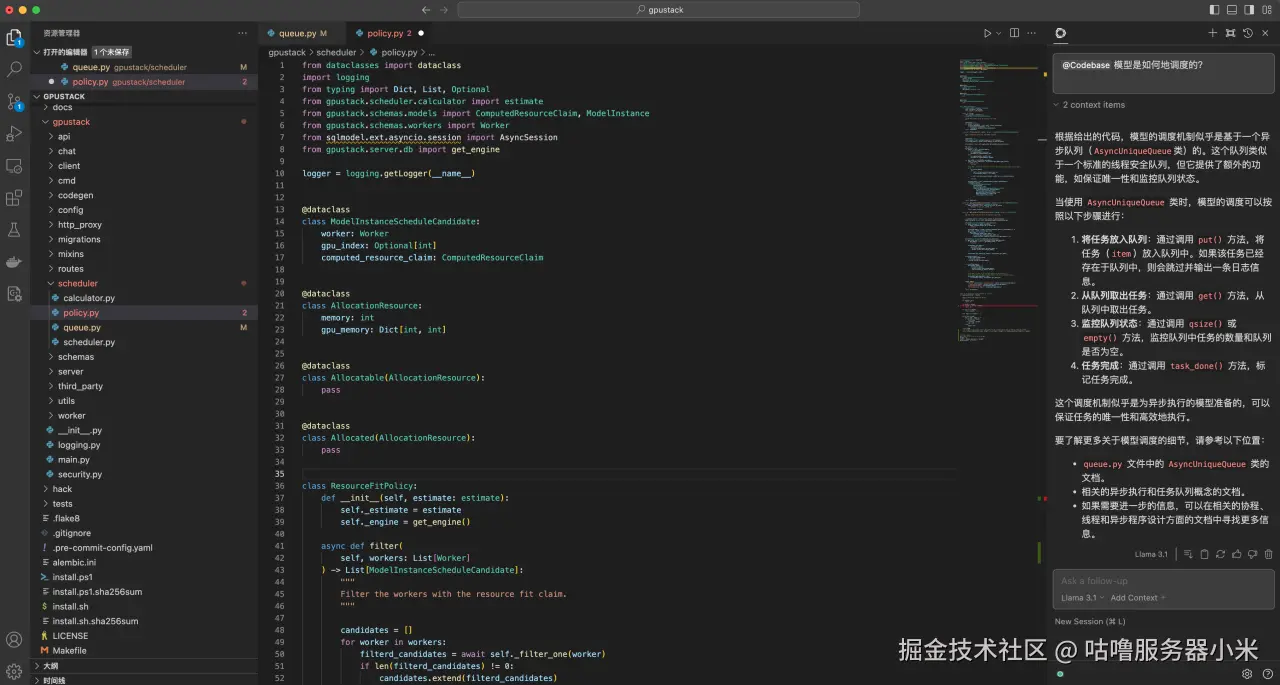Image resolution: width=1280 pixels, height=685 pixels.
Task: Toggle the primary sidebar layout button
Action: 1215,10
